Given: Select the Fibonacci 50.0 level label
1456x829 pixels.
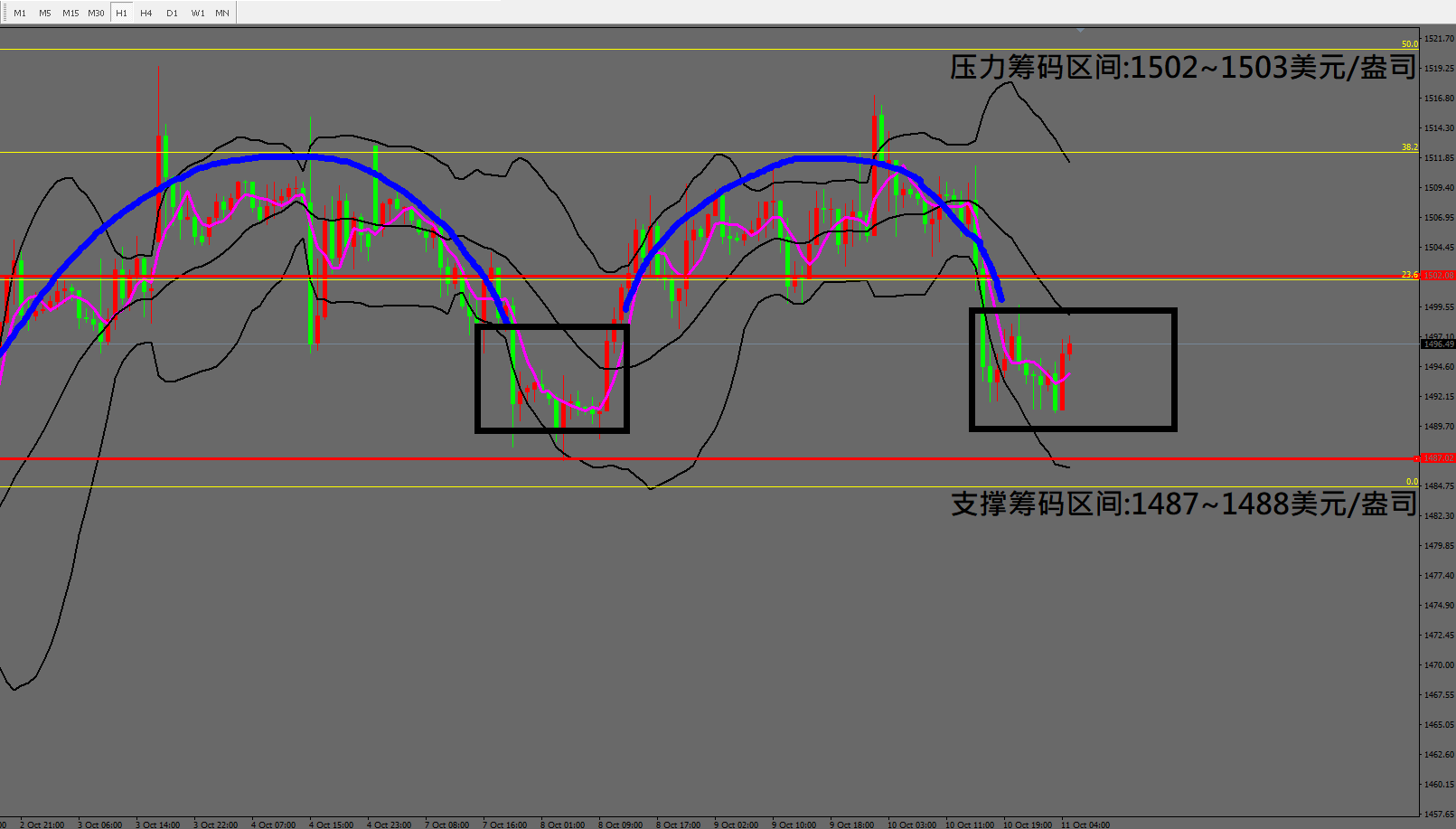Looking at the screenshot, I should (1409, 44).
